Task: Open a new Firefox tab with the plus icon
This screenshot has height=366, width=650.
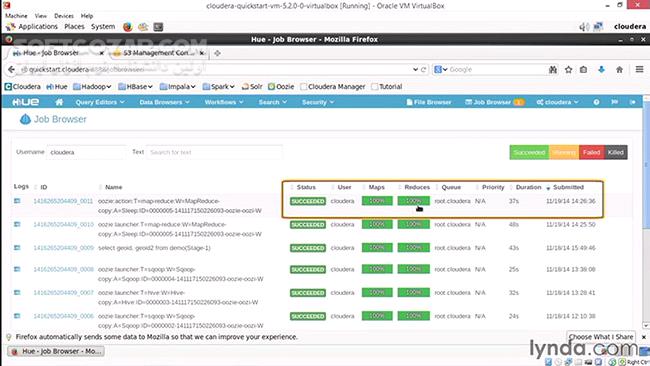Action: [217, 53]
